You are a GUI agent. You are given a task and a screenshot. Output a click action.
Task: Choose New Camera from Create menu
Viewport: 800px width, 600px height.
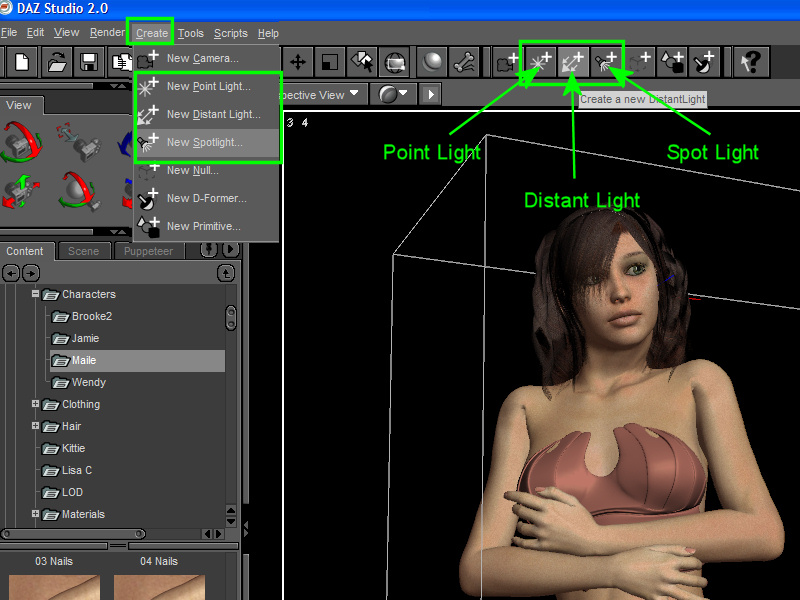point(206,58)
